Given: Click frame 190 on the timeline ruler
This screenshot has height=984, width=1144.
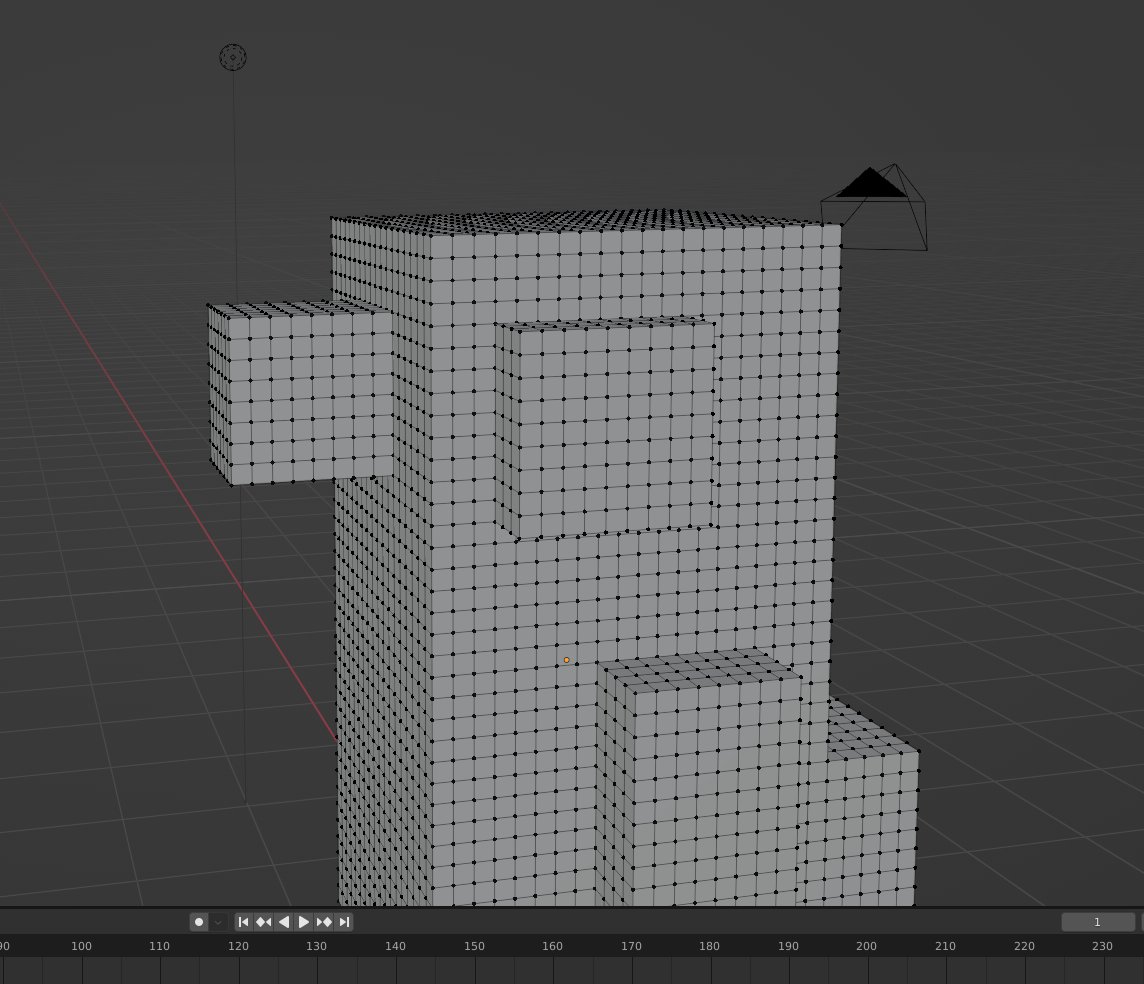Looking at the screenshot, I should [788, 946].
